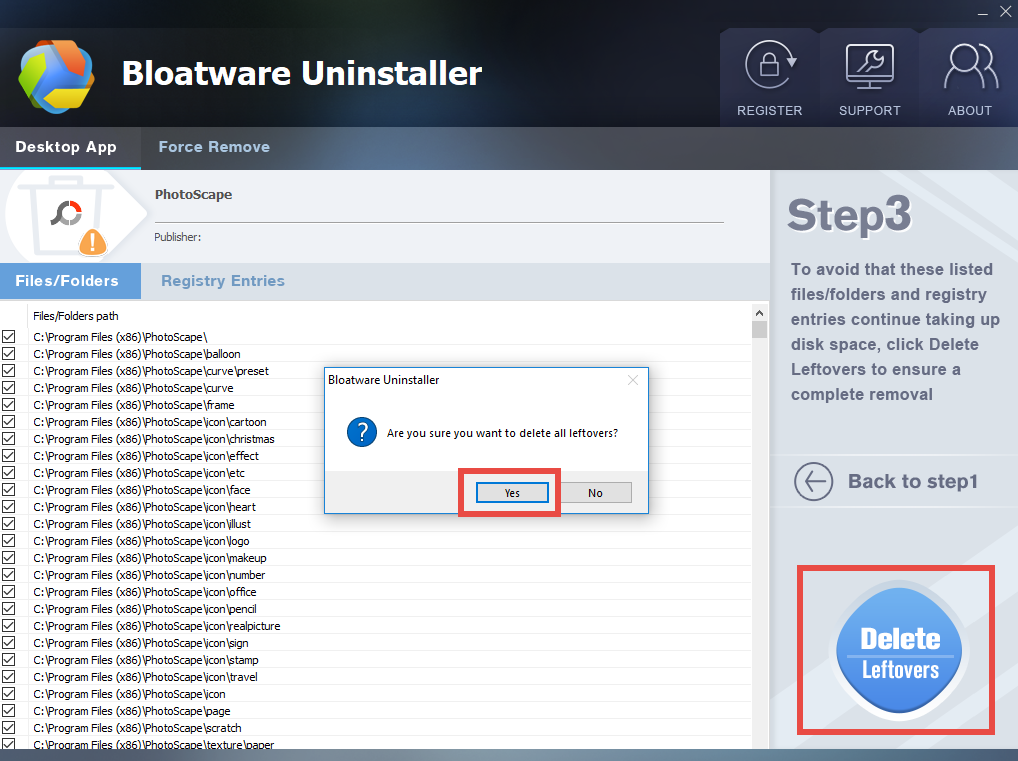The height and width of the screenshot is (761, 1018).
Task: Click the Delete Leftovers button
Action: tap(899, 651)
